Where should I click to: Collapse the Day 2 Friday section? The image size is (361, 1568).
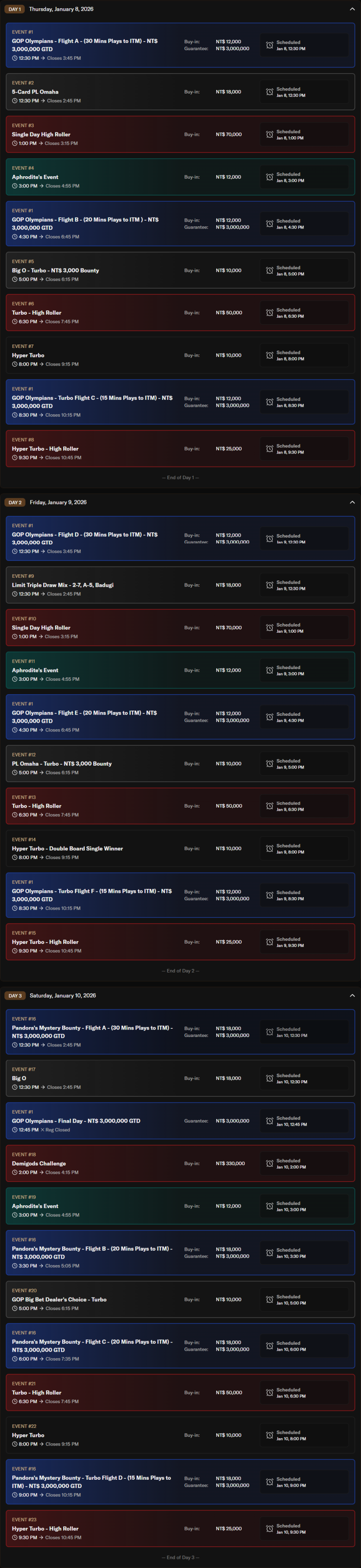click(x=352, y=502)
